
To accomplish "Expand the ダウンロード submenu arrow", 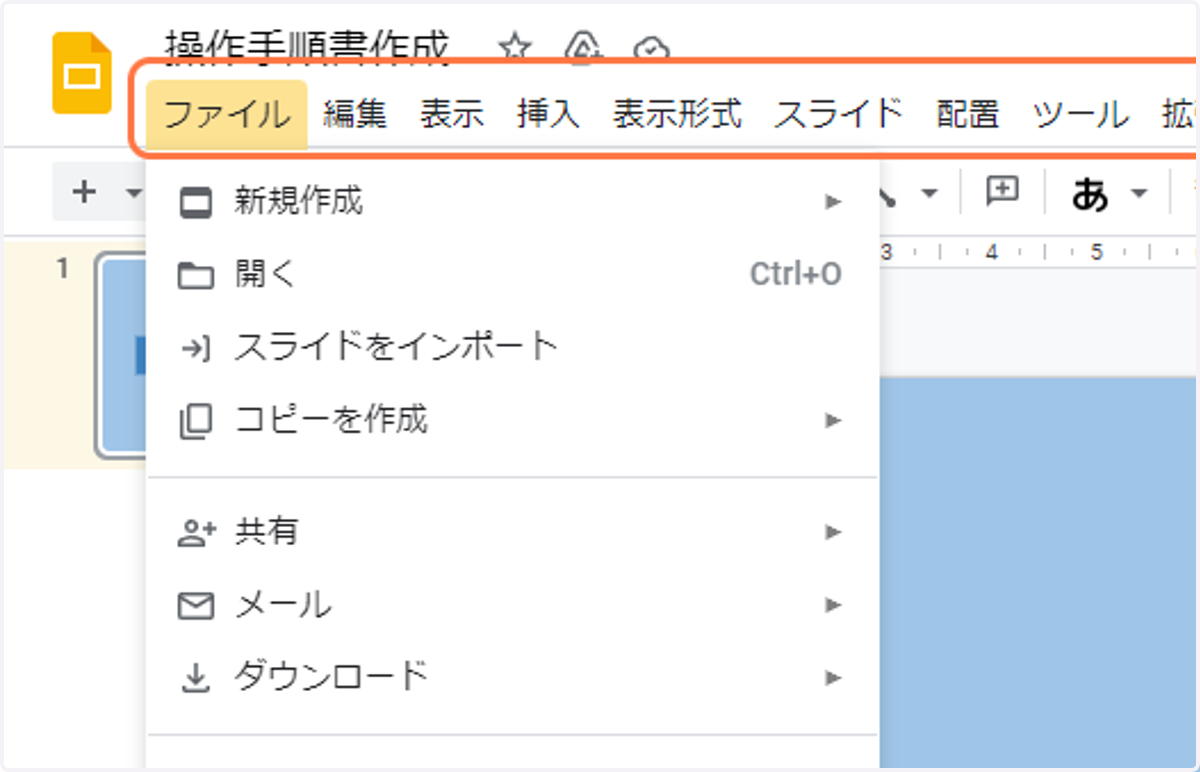I will [x=833, y=677].
